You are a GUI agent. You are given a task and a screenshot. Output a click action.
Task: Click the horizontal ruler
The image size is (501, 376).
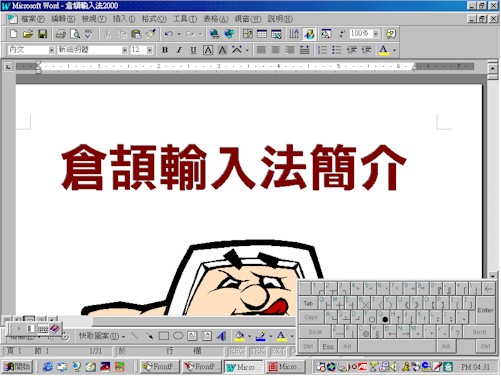(245, 66)
